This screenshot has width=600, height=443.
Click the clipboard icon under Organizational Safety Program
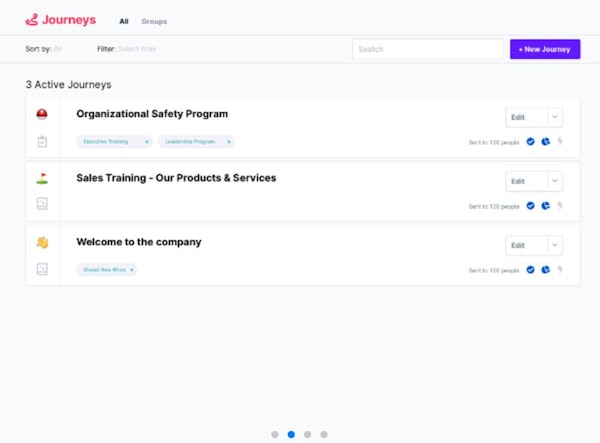point(42,142)
